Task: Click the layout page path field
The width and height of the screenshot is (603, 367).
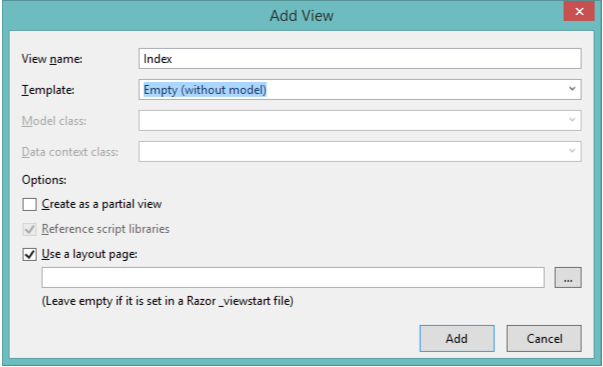Action: click(293, 277)
